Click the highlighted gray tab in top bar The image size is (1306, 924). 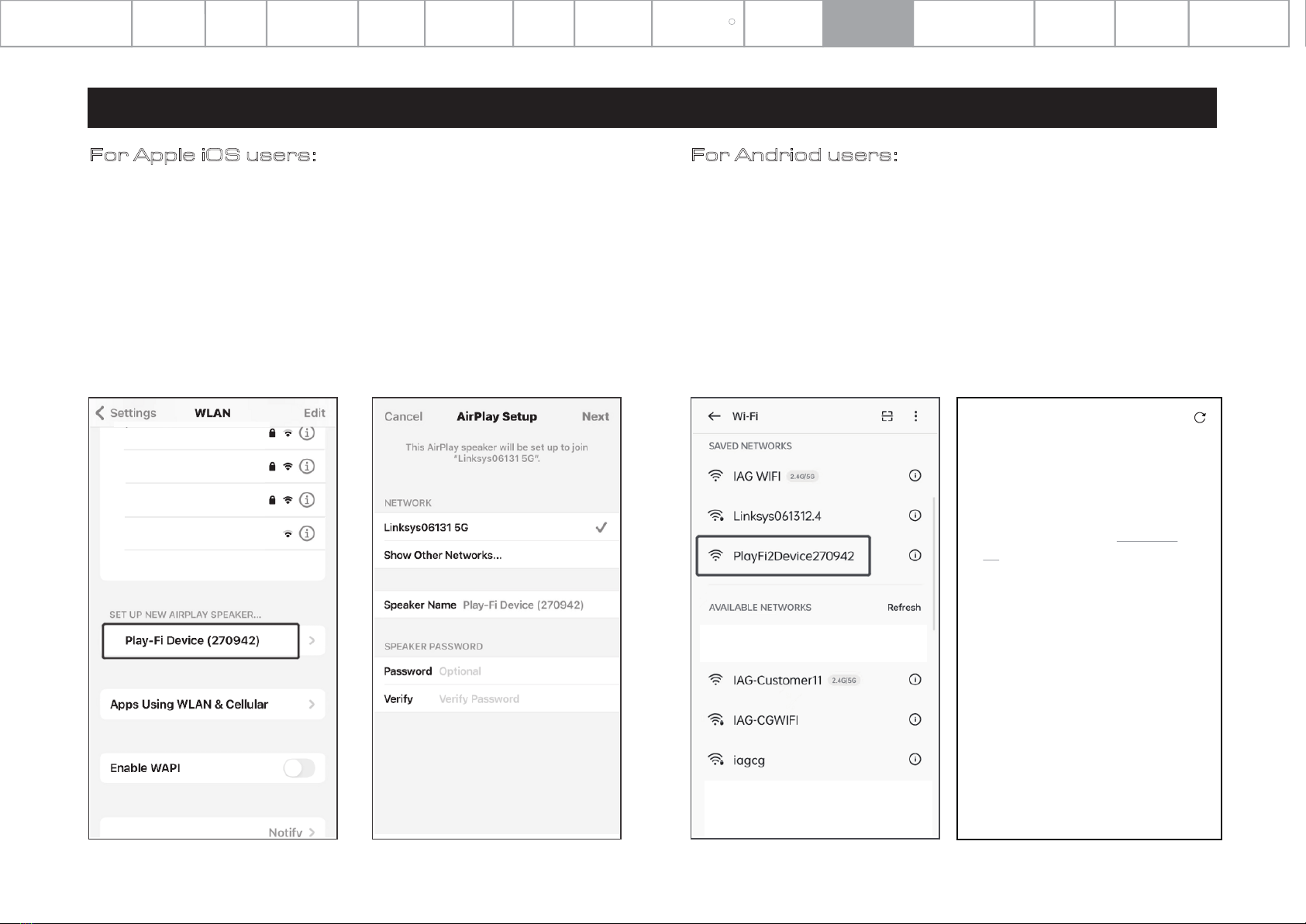[x=868, y=23]
